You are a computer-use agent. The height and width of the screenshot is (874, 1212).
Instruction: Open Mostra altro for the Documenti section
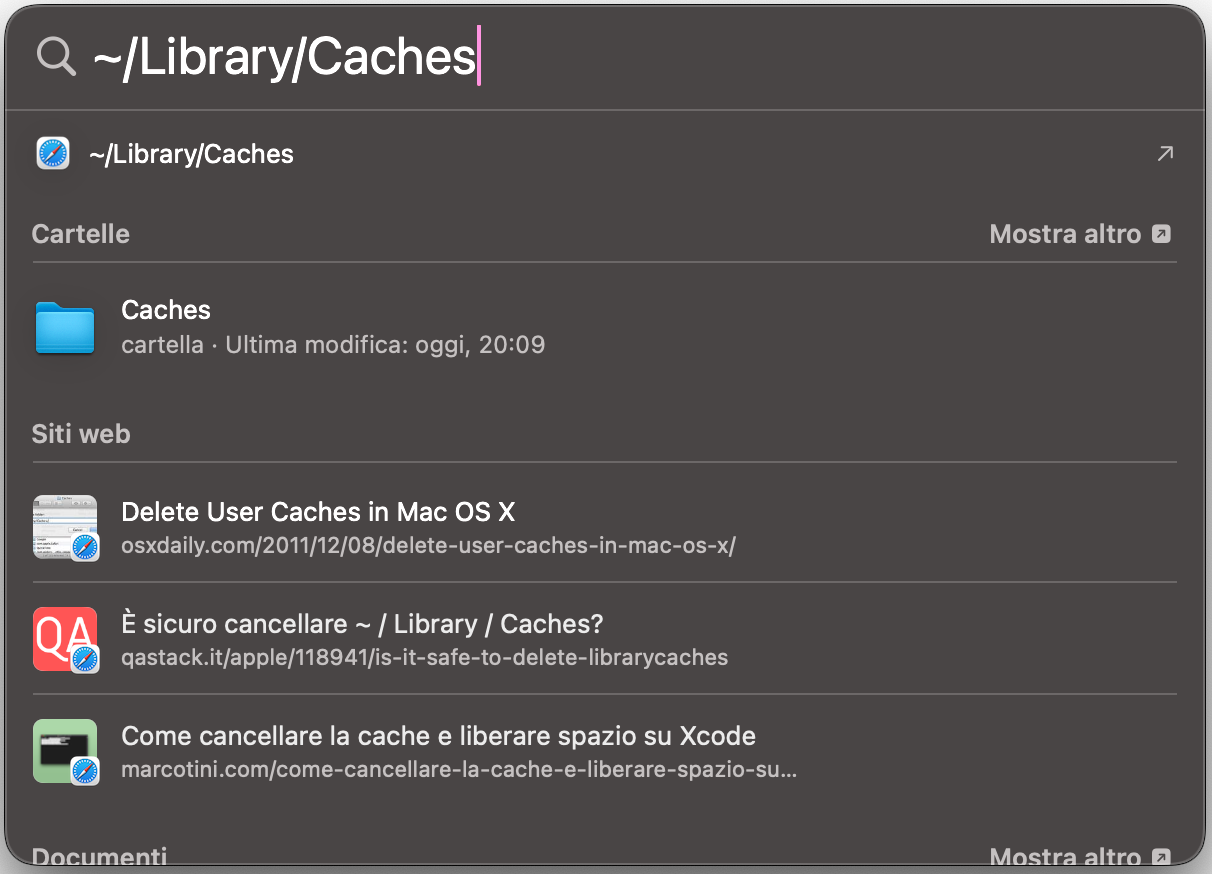[x=1064, y=857]
